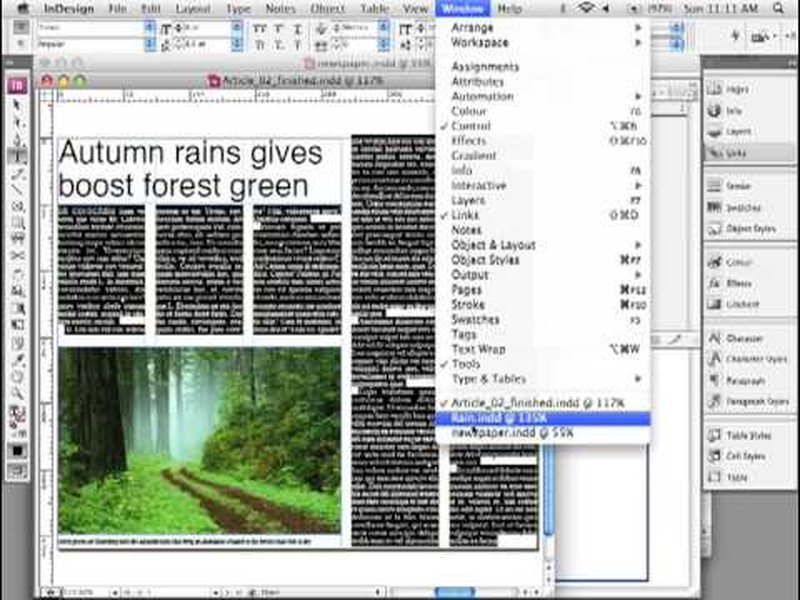Open the Swatches panel icon
800x600 pixels.
click(715, 207)
